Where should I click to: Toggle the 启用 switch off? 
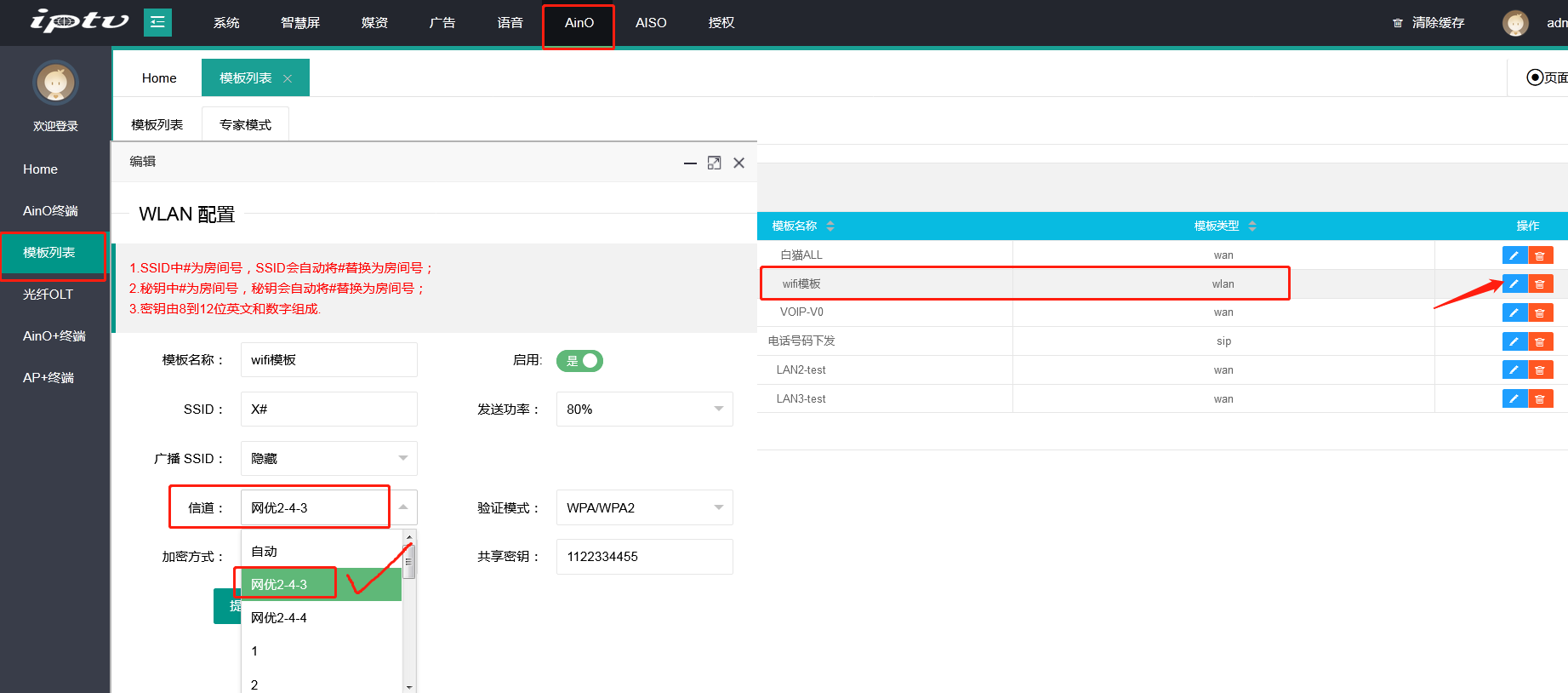pos(579,361)
